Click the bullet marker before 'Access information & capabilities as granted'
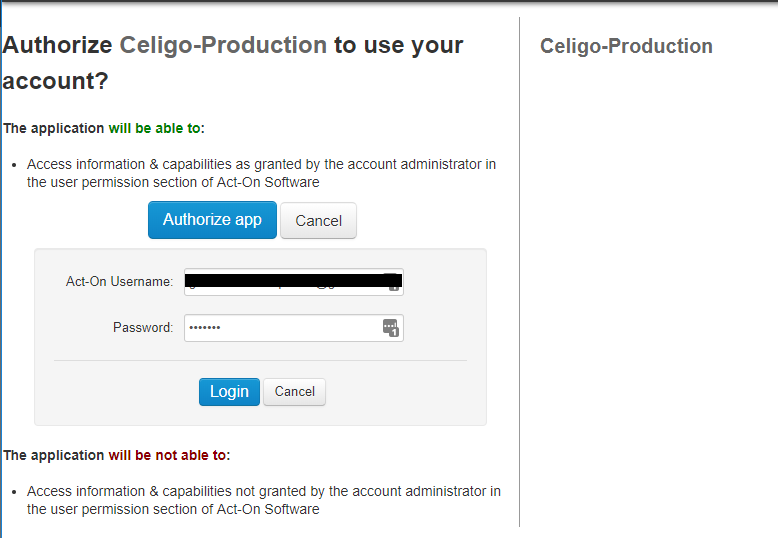The image size is (778, 538). point(14,165)
